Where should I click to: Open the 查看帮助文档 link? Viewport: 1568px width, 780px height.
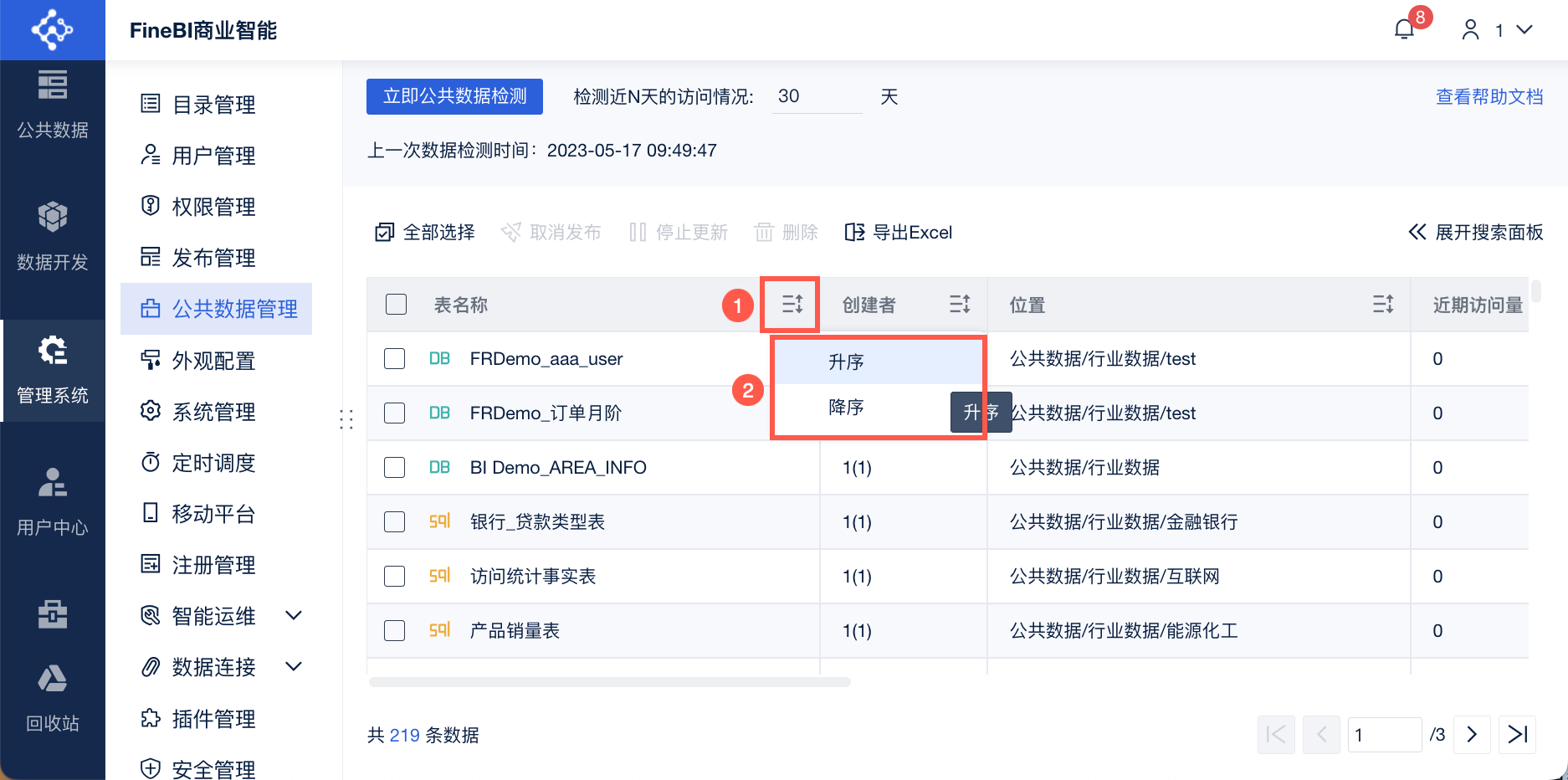click(1489, 97)
